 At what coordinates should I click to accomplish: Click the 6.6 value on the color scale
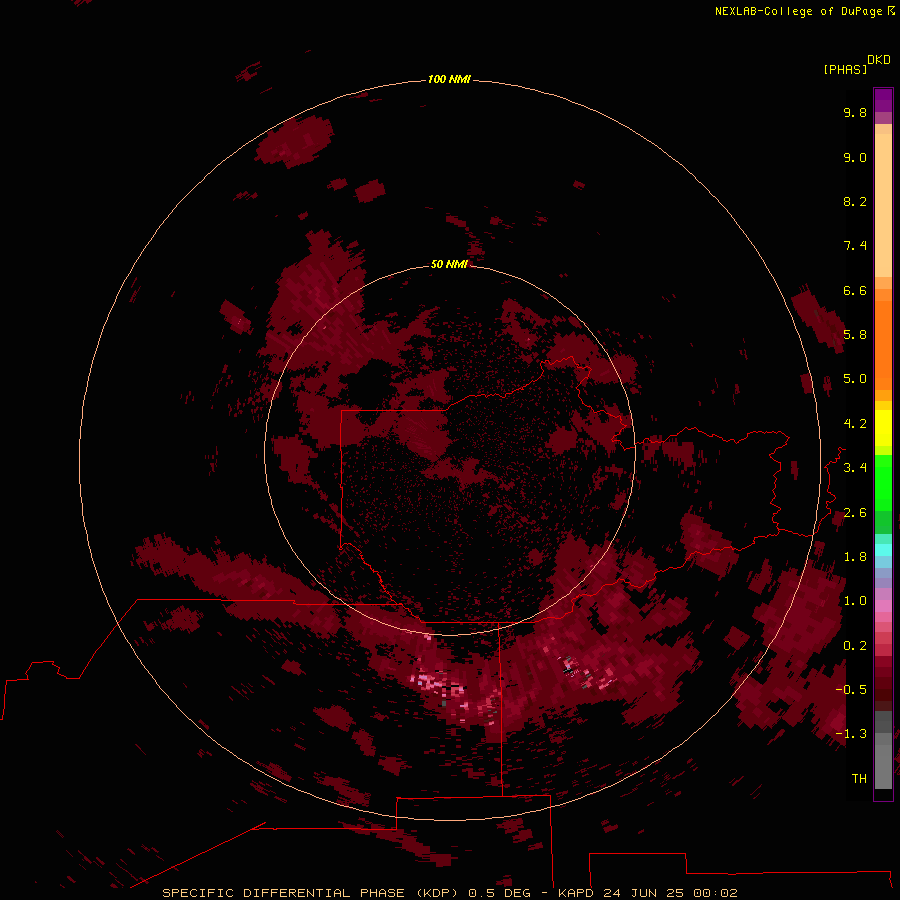pos(855,290)
